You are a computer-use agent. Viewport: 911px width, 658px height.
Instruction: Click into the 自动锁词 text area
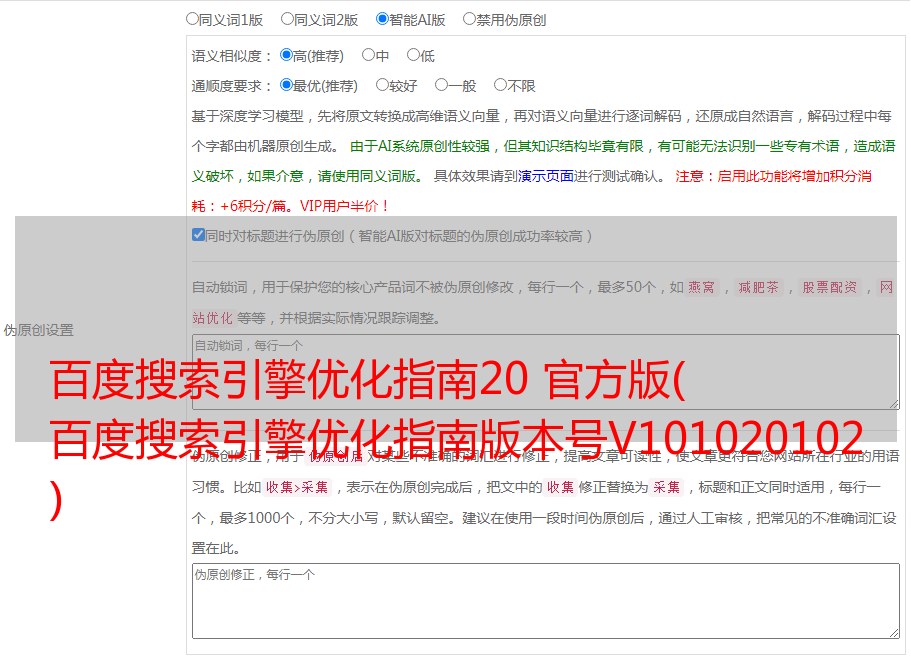pyautogui.click(x=546, y=372)
